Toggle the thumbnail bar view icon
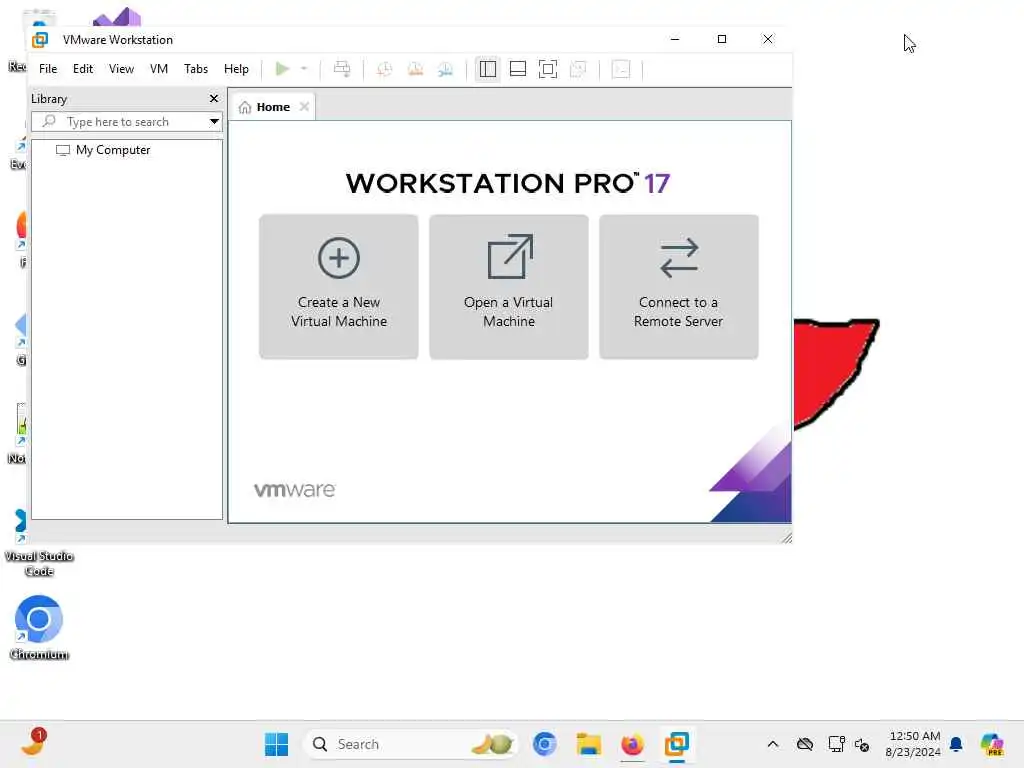The image size is (1024, 768). pyautogui.click(x=518, y=69)
